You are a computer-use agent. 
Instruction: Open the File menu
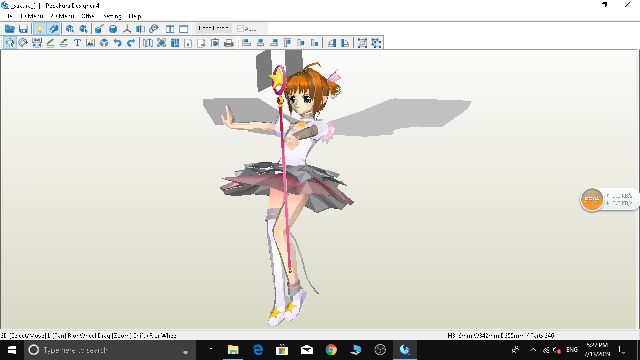tap(10, 16)
